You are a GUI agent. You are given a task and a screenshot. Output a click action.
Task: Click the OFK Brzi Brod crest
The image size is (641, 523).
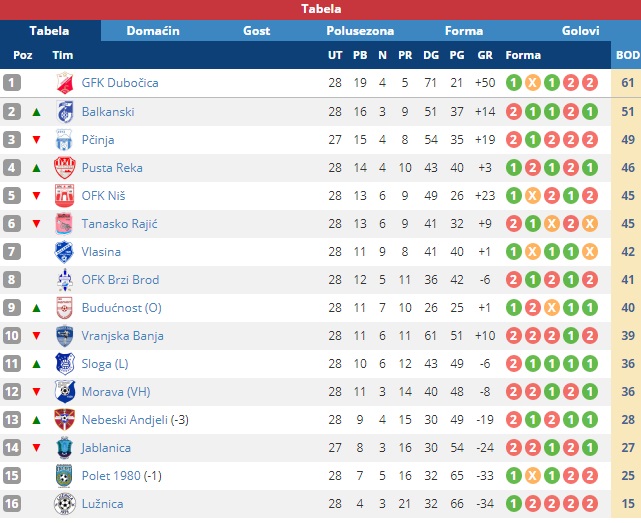[64, 279]
